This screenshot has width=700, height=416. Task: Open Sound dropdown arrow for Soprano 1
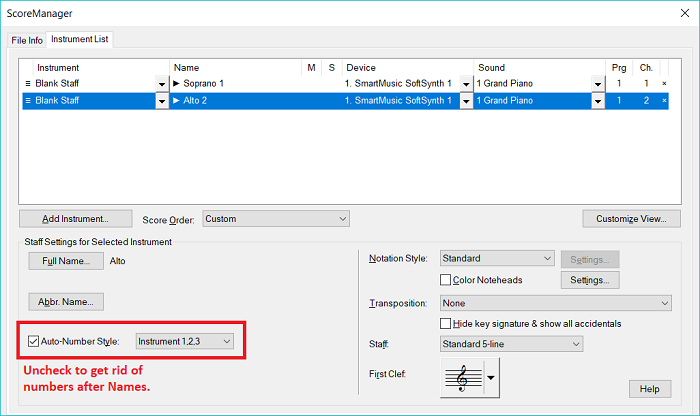(598, 84)
